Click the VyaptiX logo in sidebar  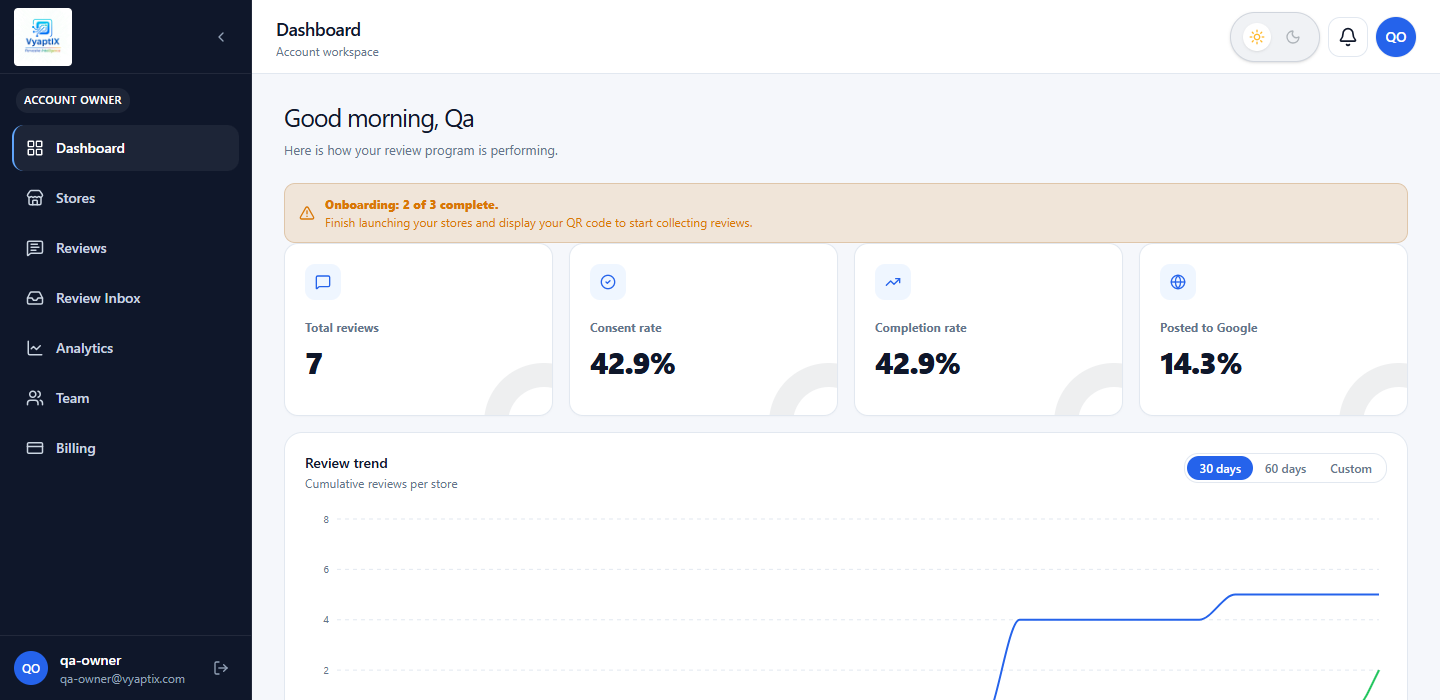tap(43, 37)
